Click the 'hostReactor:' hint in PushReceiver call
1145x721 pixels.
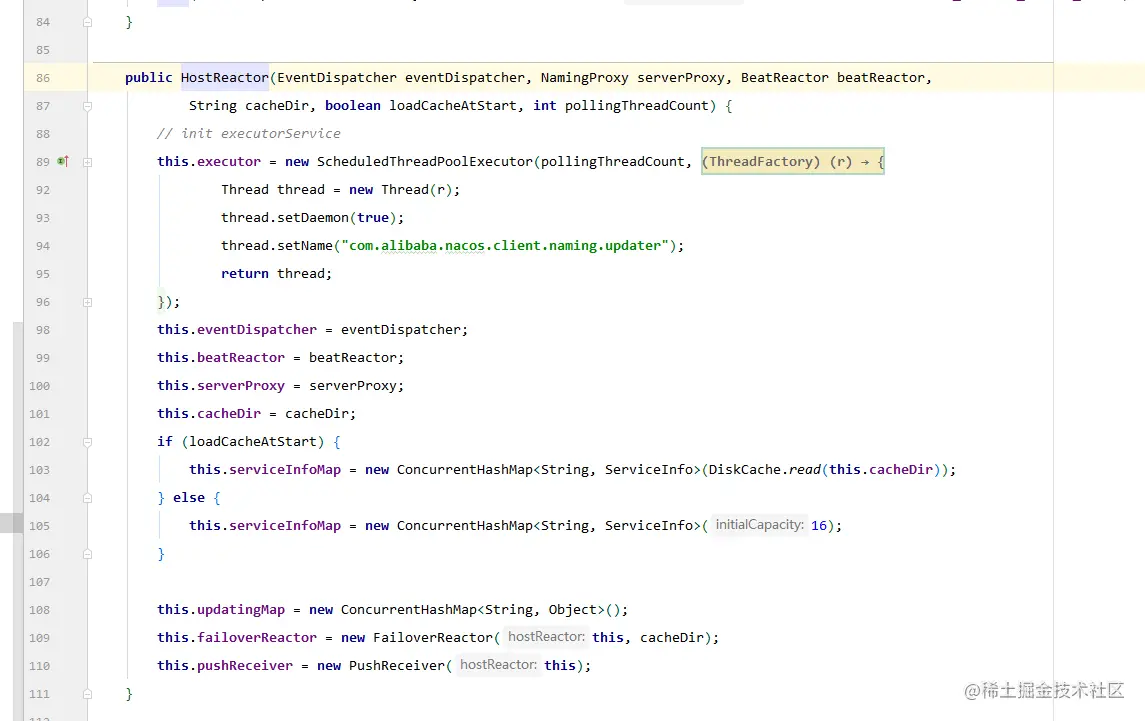click(x=498, y=665)
